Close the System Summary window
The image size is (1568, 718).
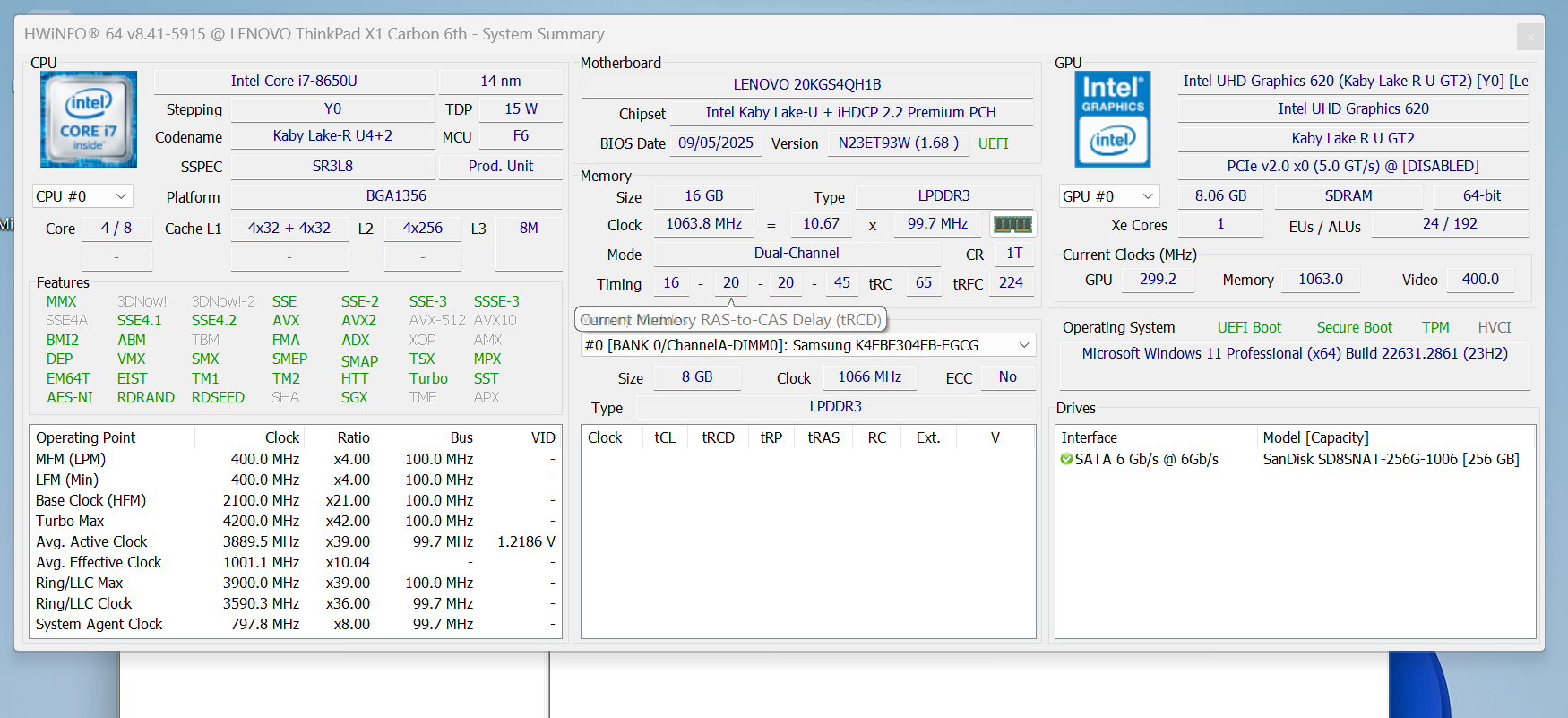pyautogui.click(x=1529, y=37)
